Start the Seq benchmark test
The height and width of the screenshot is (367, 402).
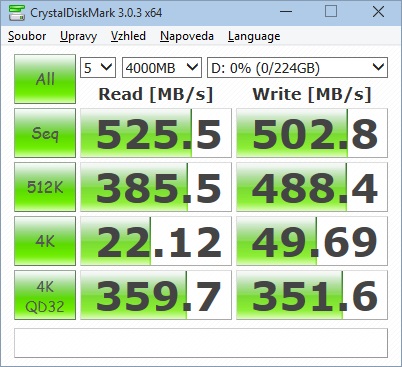[45, 133]
